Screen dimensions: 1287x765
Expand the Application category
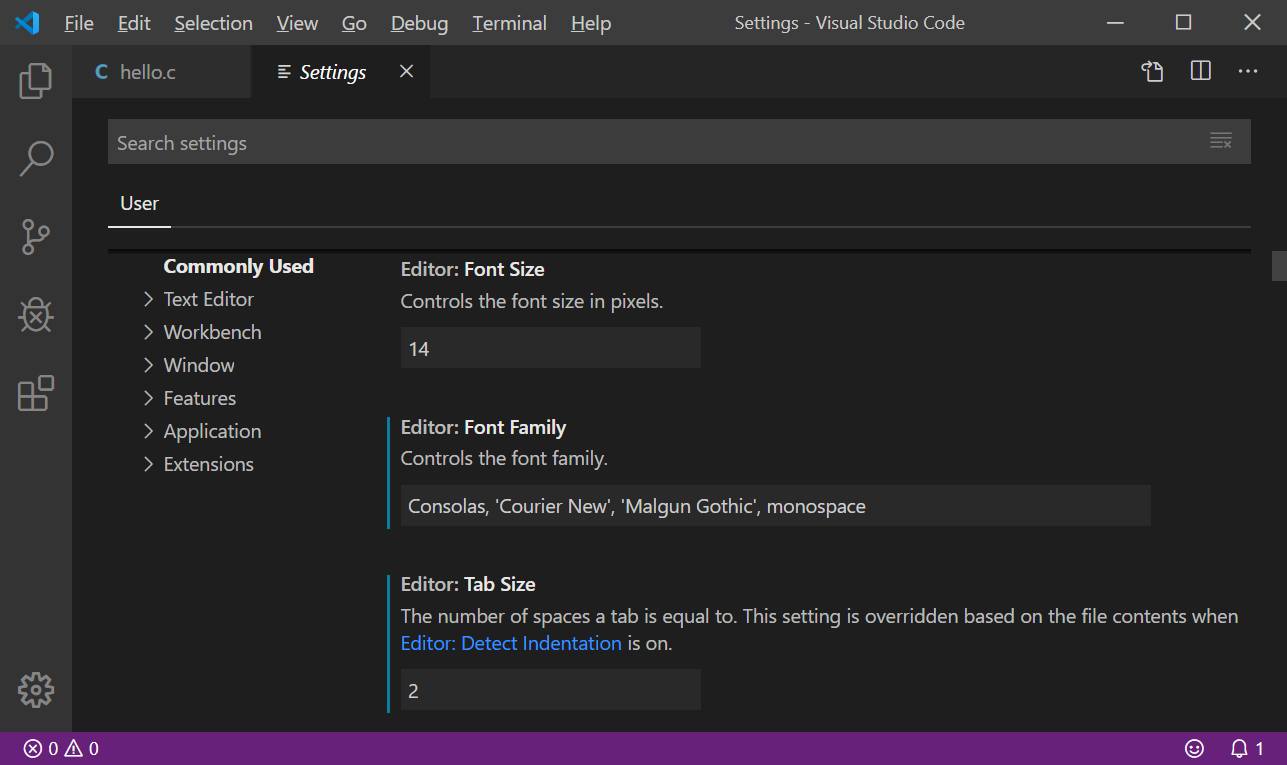click(202, 431)
